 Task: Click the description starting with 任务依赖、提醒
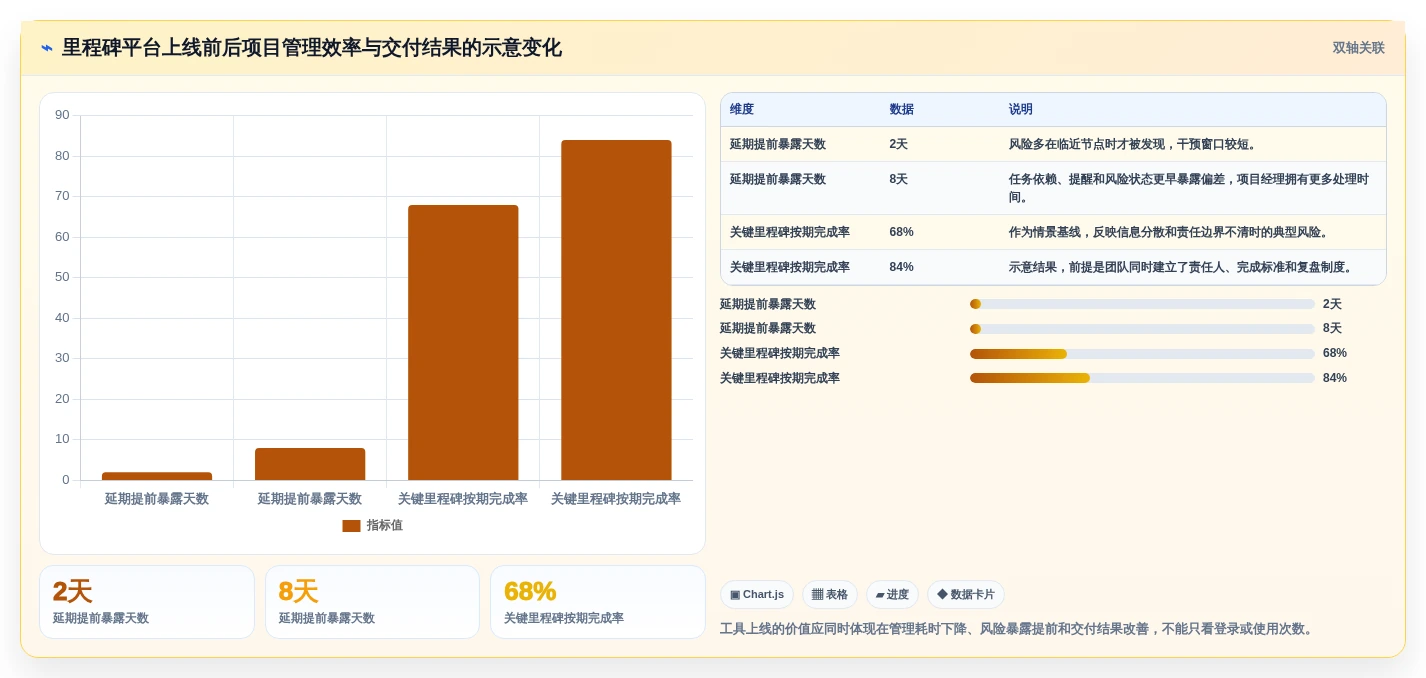pos(1189,189)
